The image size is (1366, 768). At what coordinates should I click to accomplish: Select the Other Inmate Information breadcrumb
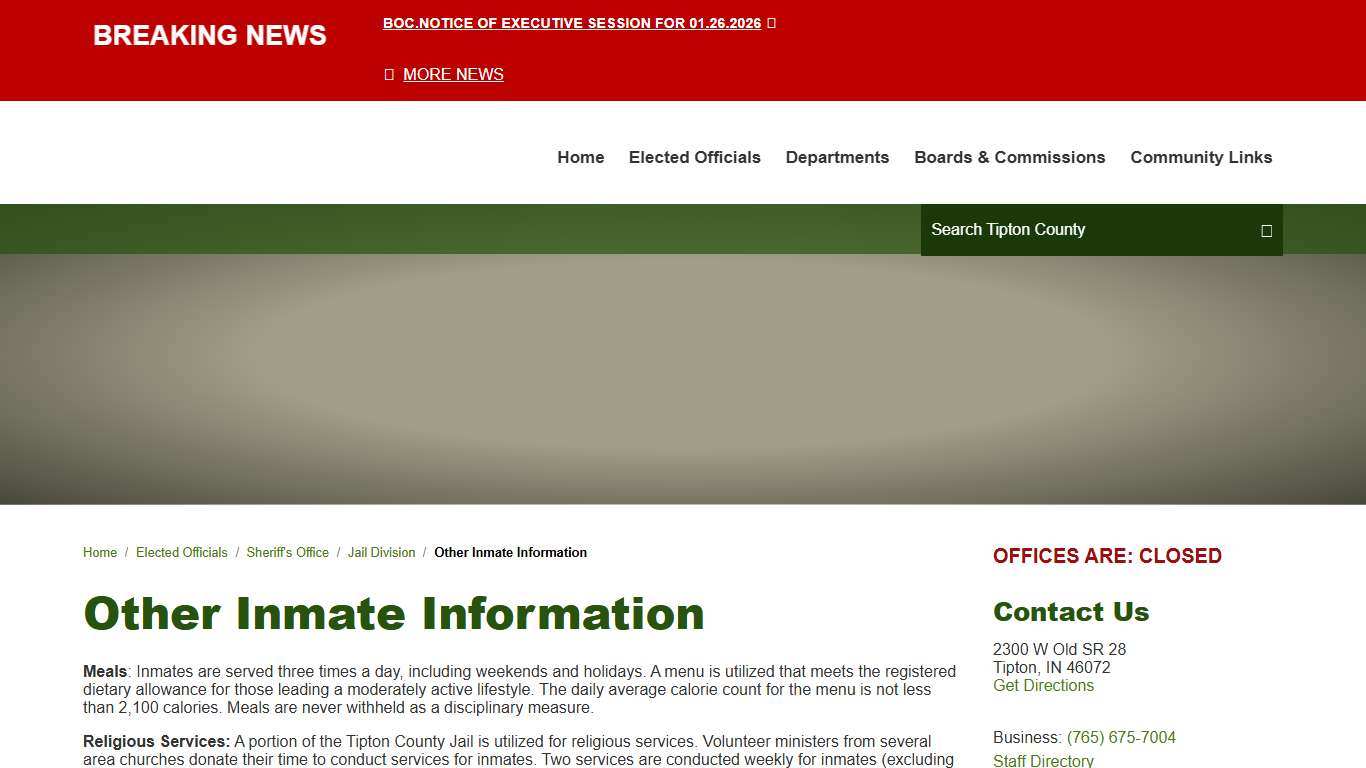[510, 552]
